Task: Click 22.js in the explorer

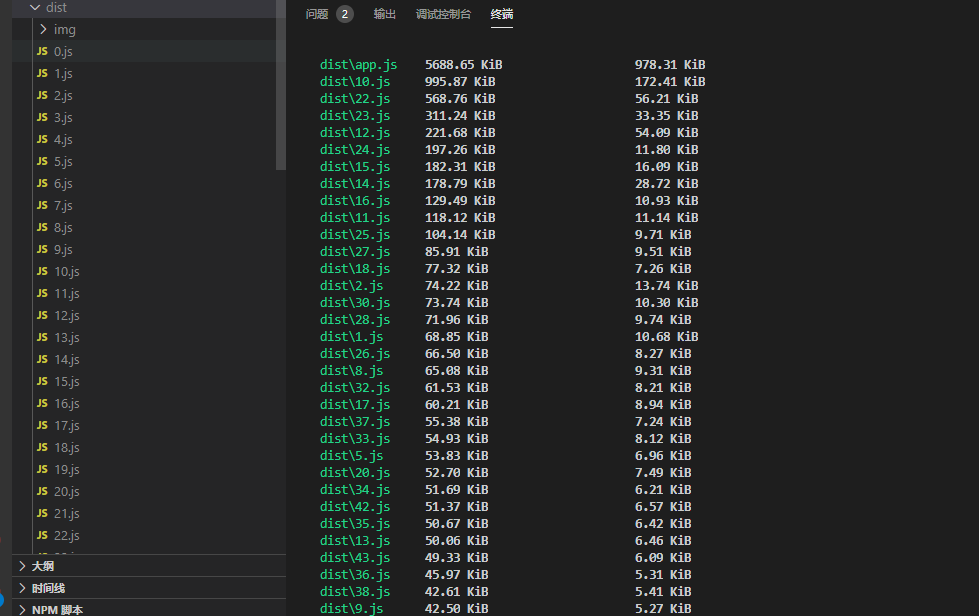Action: click(x=67, y=535)
